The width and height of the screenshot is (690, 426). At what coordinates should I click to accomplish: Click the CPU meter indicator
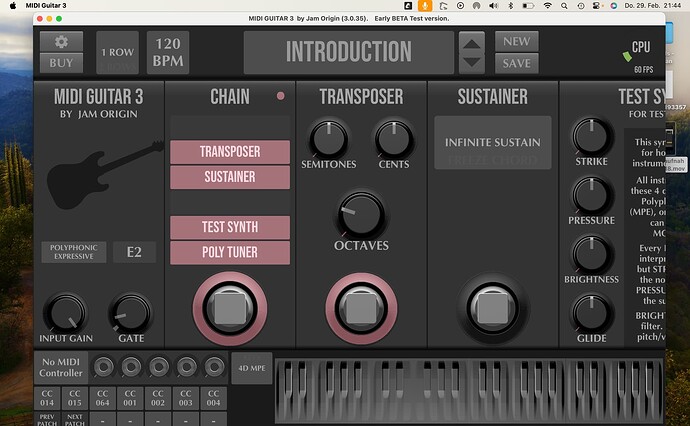click(637, 55)
